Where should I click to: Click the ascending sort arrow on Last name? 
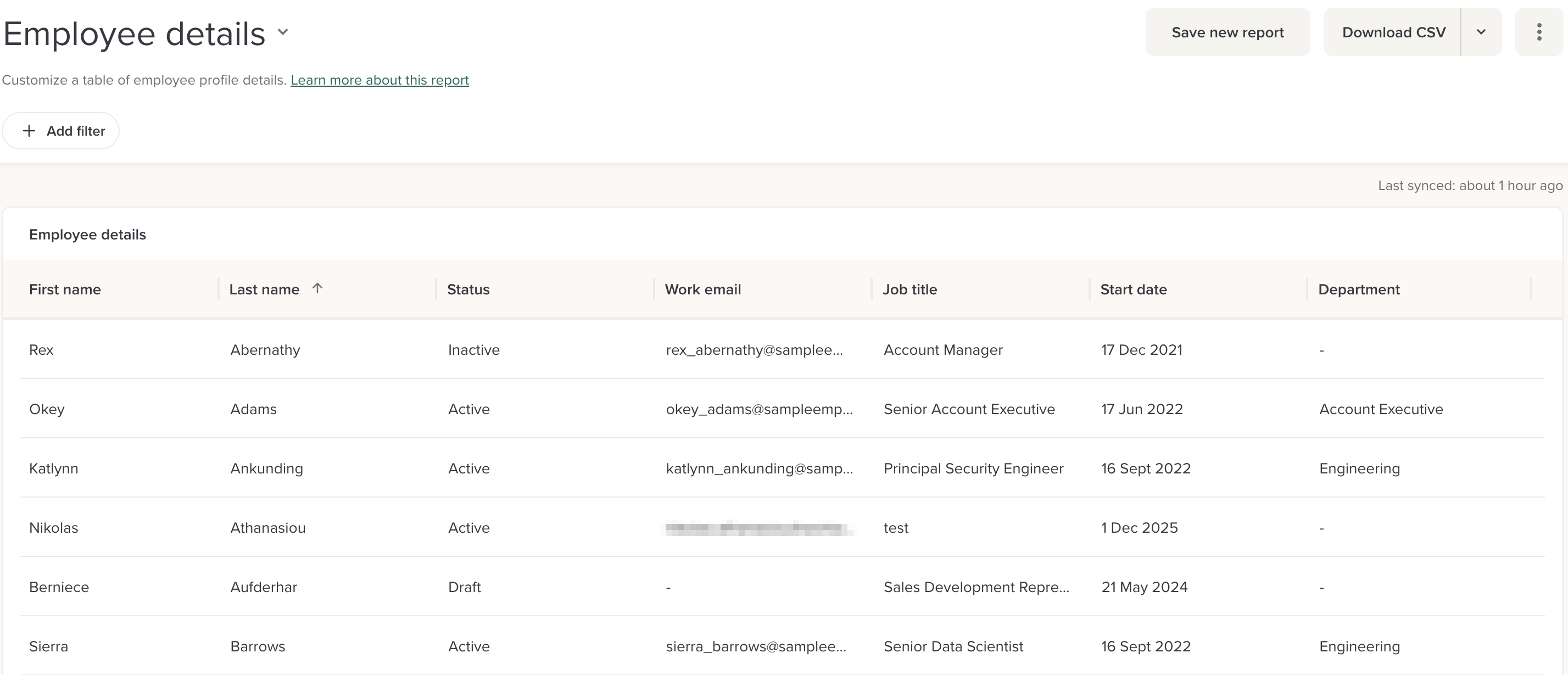pyautogui.click(x=317, y=288)
